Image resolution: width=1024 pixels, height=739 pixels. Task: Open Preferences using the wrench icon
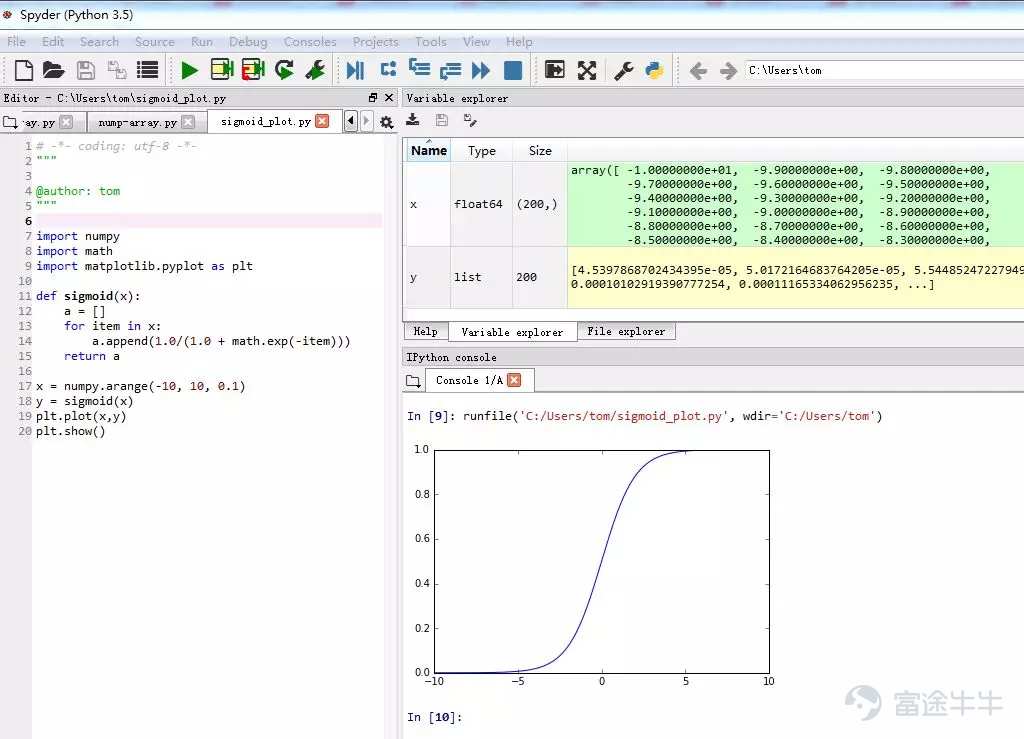[x=623, y=70]
